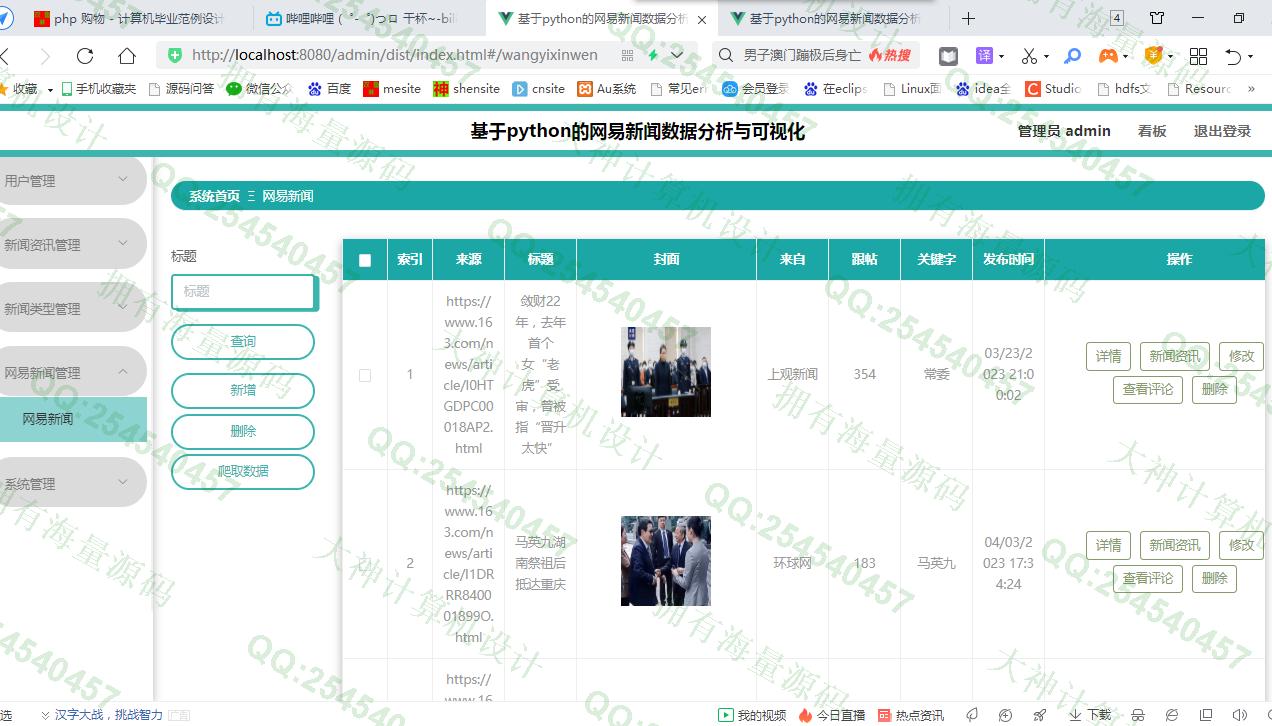Open the 看板 dashboard link
Screen dimensions: 1272x726
[1152, 131]
